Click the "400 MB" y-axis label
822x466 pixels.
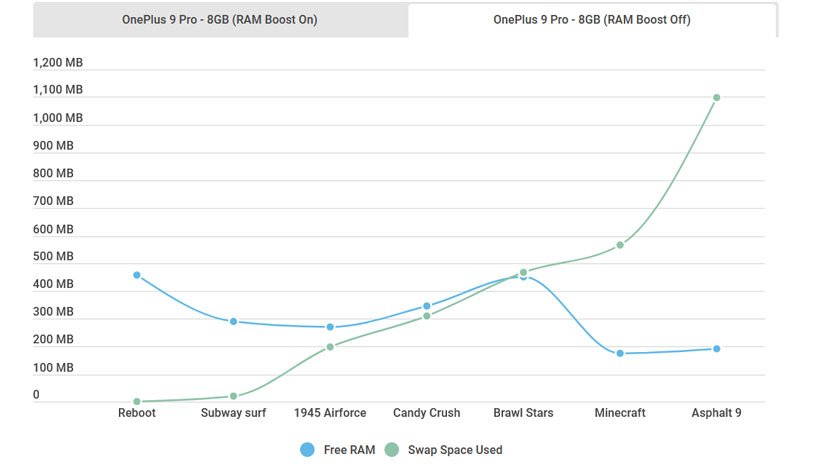[x=53, y=284]
